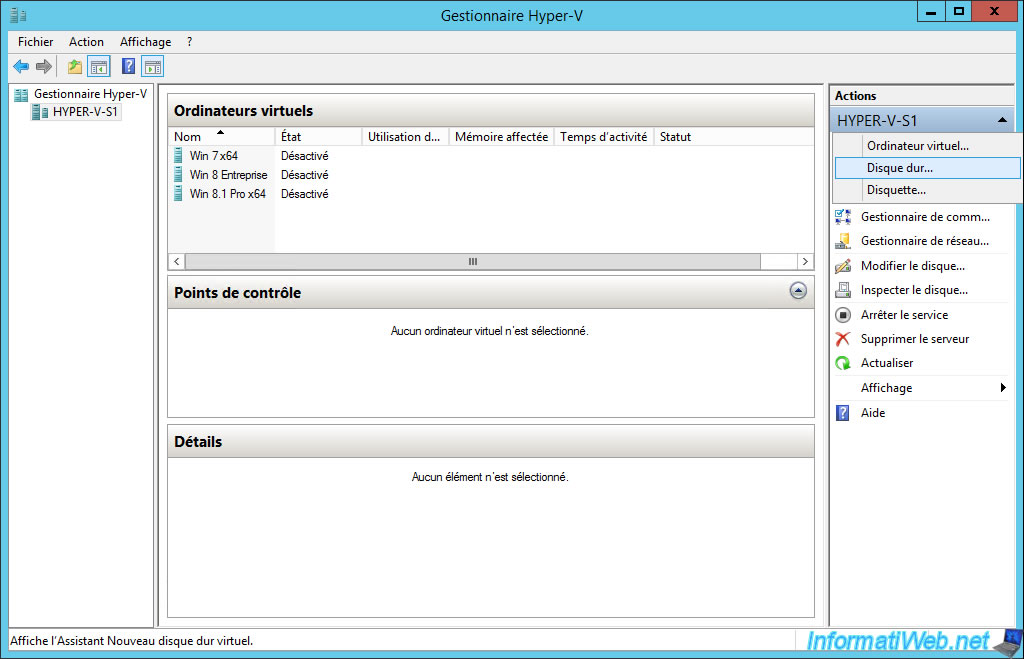
Task: Click the Inspecter le disque icon
Action: pos(843,290)
